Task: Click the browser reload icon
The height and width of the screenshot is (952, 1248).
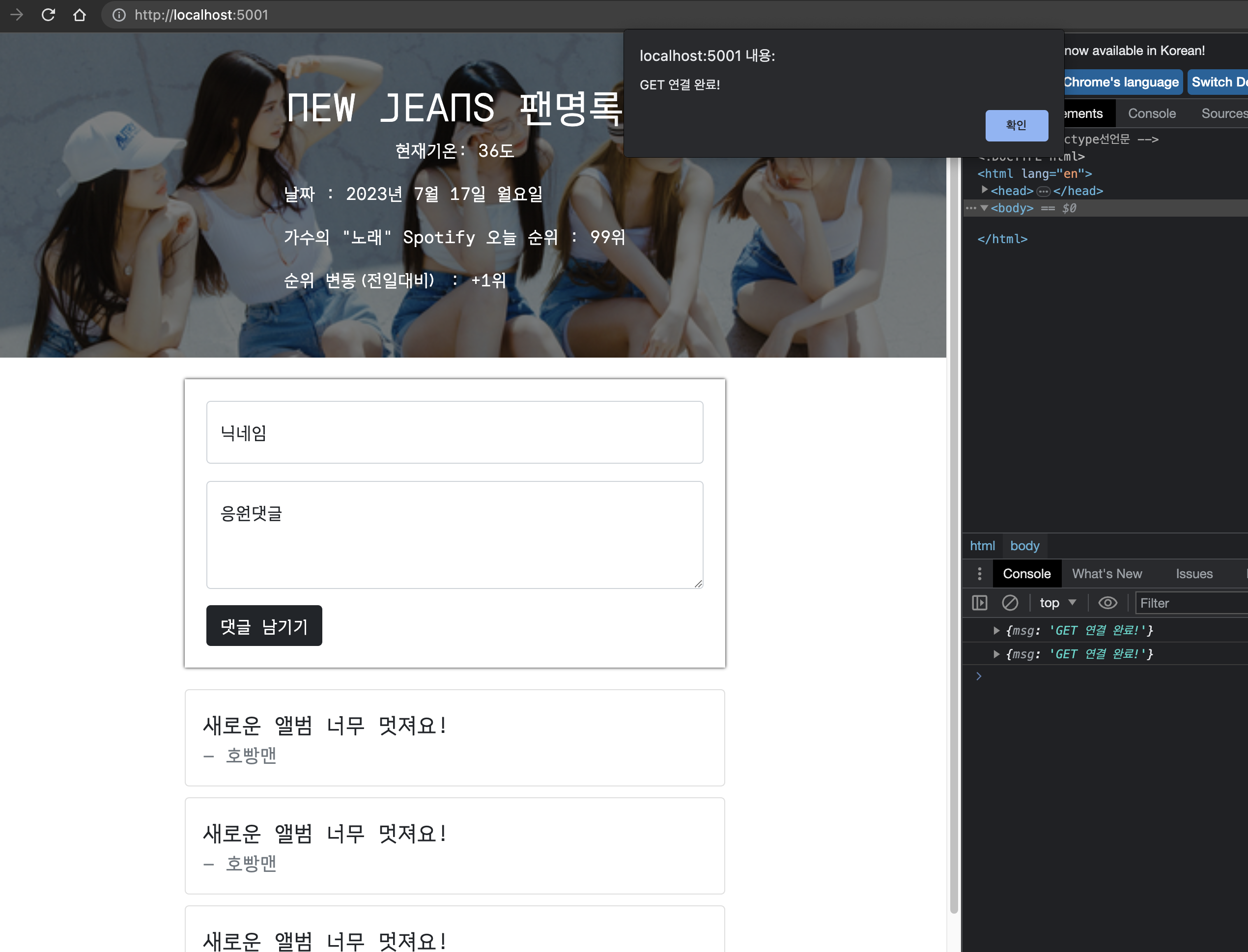Action: [48, 15]
